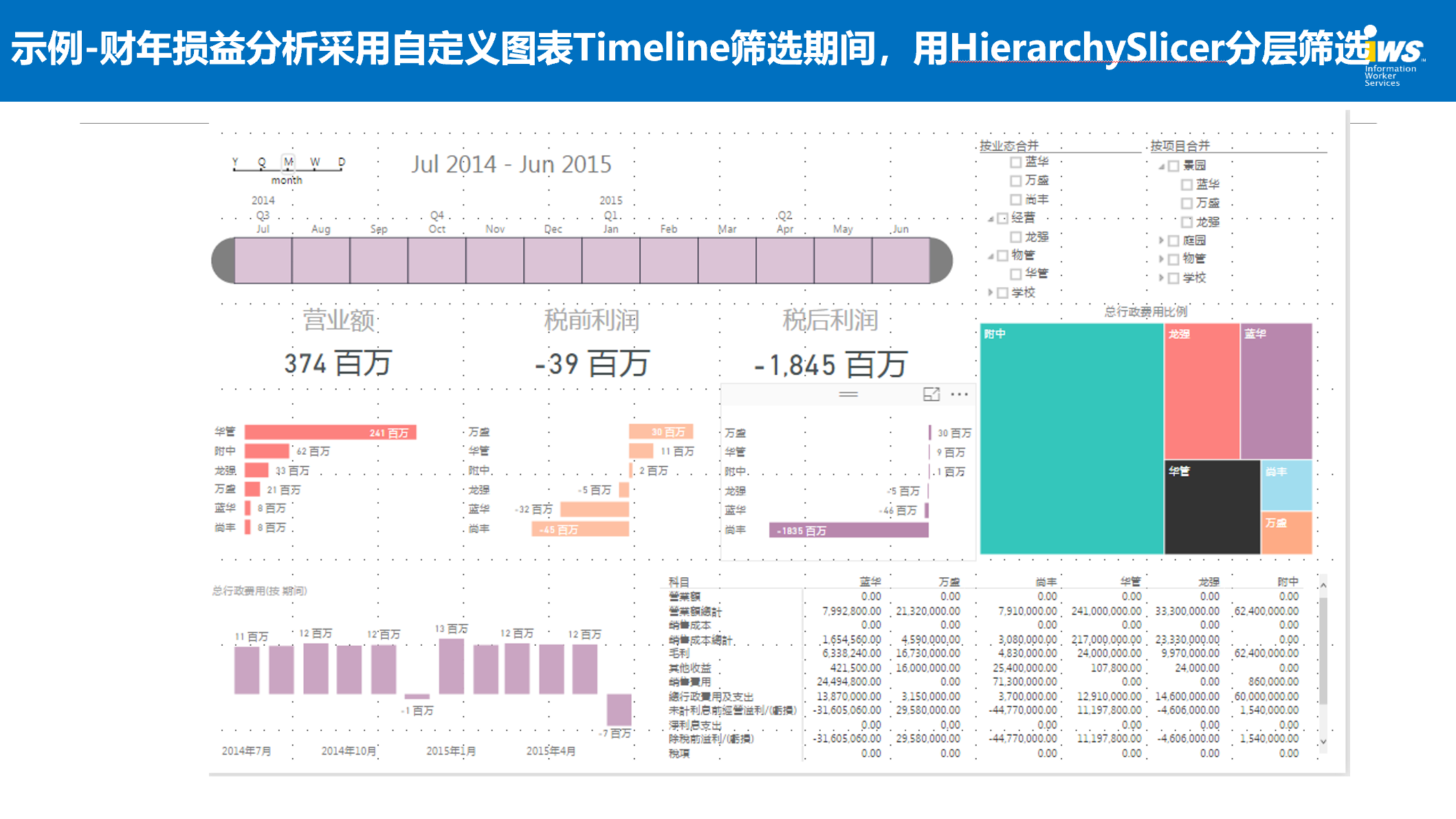1456x819 pixels.
Task: Select M (month) Timeline granularity
Action: tap(289, 163)
